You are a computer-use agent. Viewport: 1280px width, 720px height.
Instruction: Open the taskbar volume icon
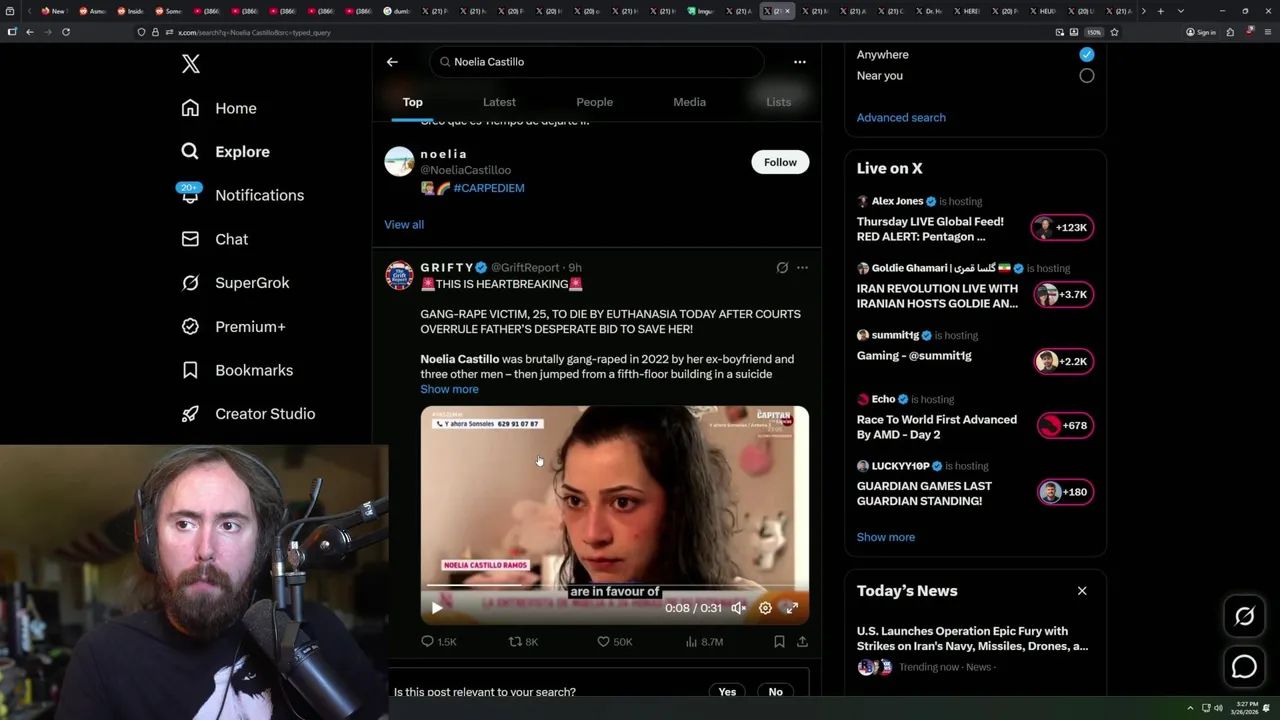pos(1218,708)
